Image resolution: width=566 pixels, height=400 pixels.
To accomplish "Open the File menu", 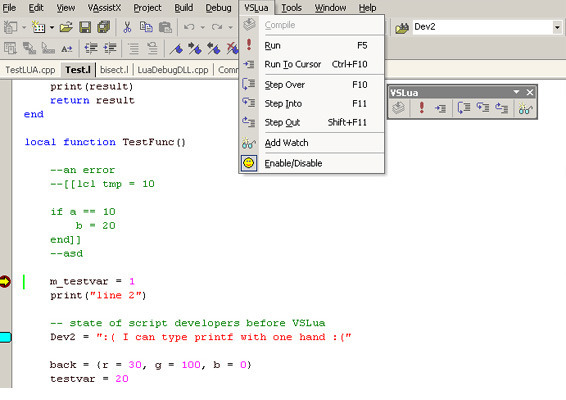I will 9,8.
